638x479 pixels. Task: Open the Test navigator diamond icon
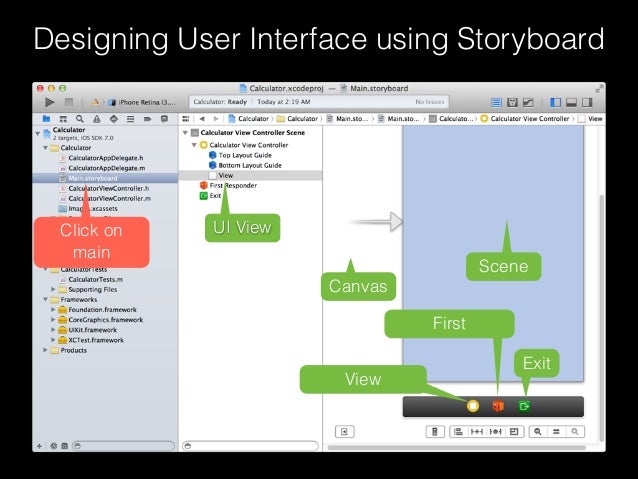(x=114, y=119)
